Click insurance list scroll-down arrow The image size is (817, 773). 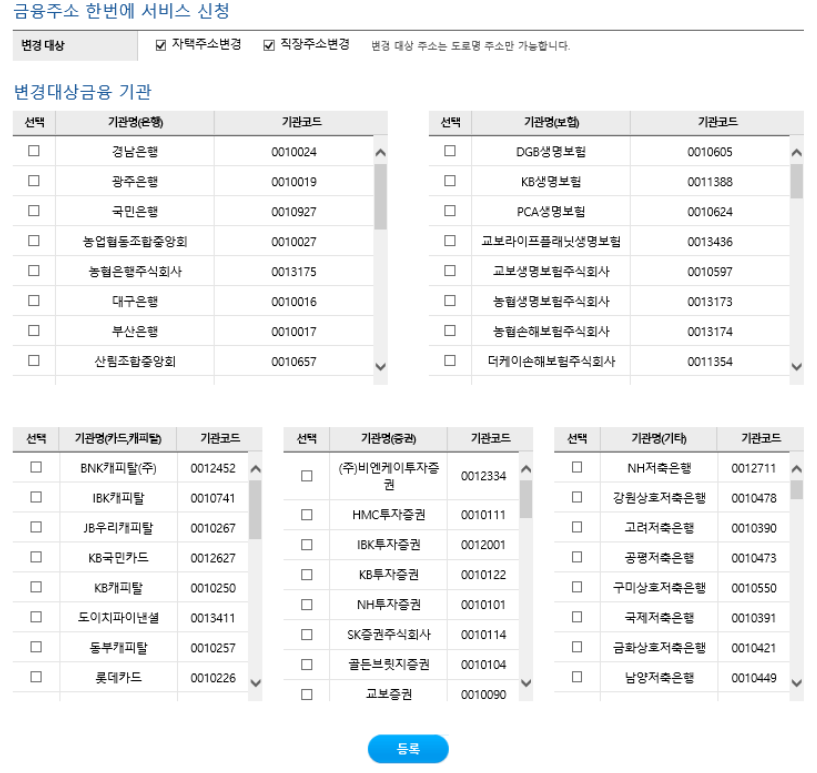click(797, 367)
